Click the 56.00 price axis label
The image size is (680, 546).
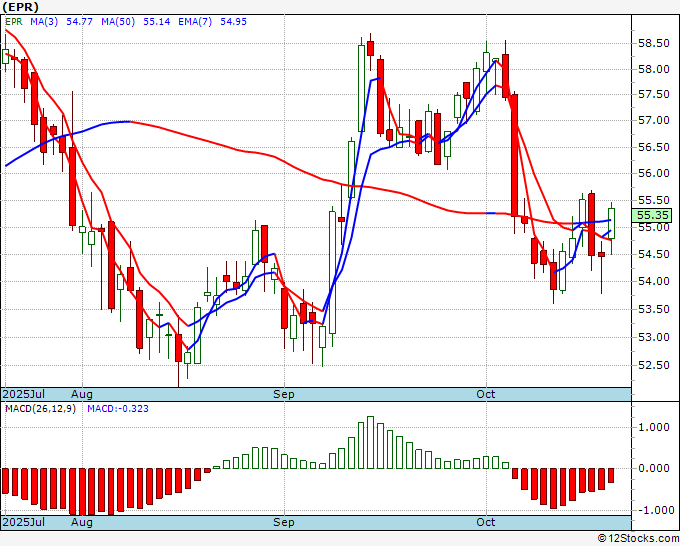coord(654,173)
